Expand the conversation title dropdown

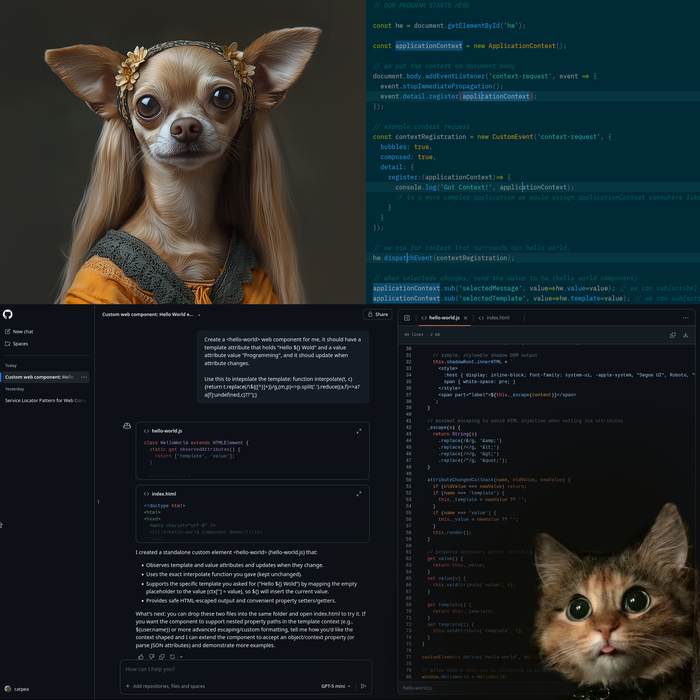click(x=198, y=314)
